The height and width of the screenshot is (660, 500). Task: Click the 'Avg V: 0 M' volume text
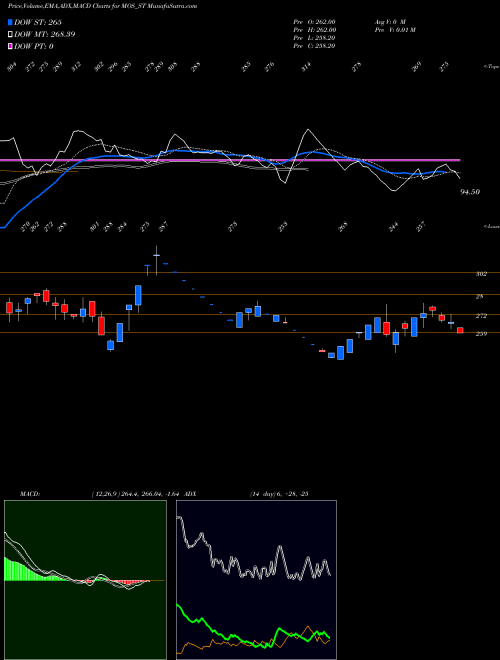tap(389, 22)
